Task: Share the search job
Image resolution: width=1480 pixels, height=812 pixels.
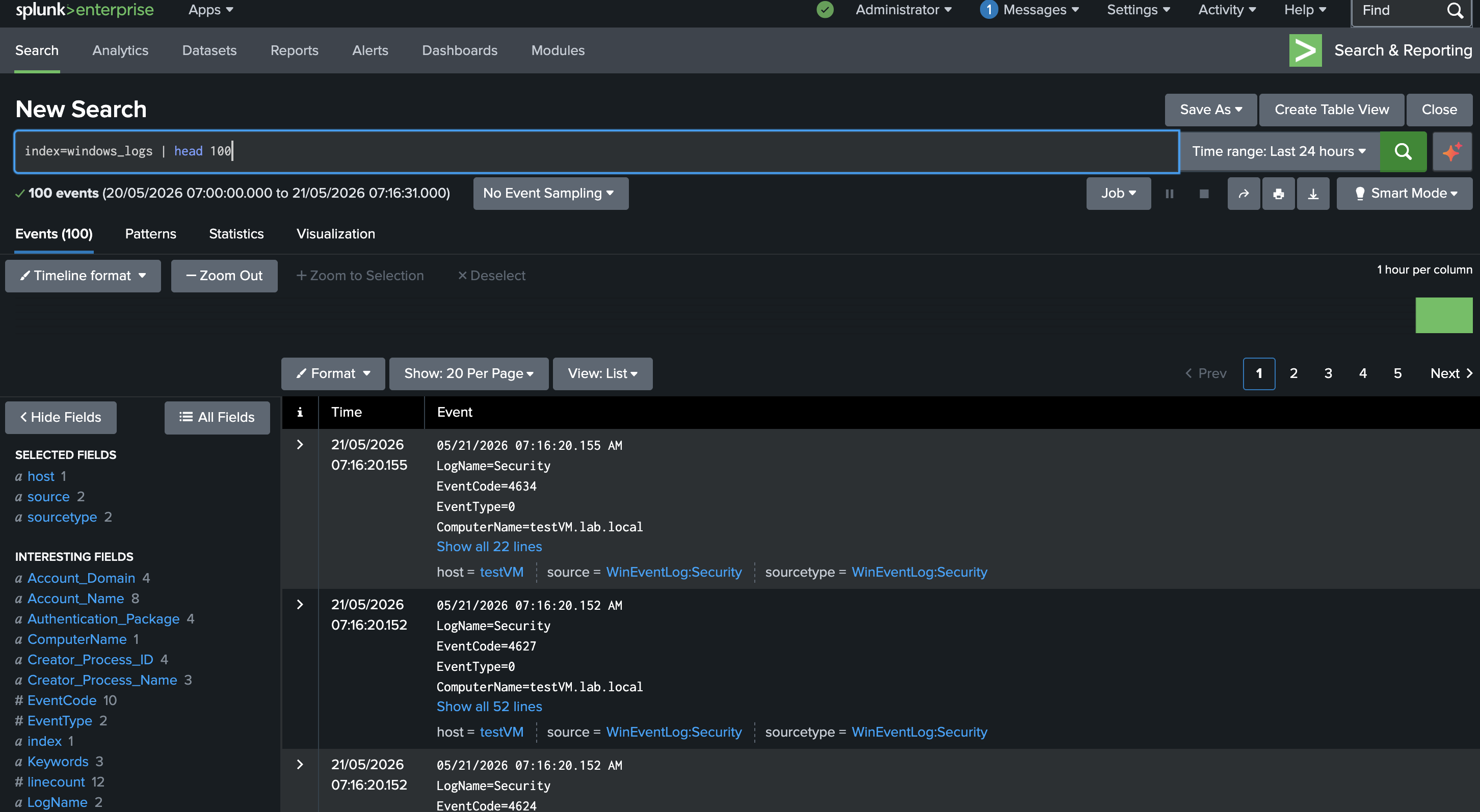Action: coord(1244,194)
